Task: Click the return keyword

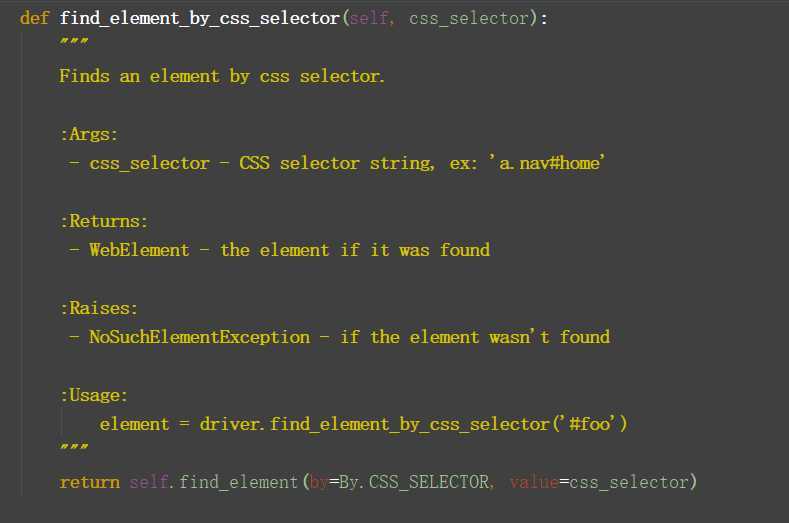Action: (90, 483)
